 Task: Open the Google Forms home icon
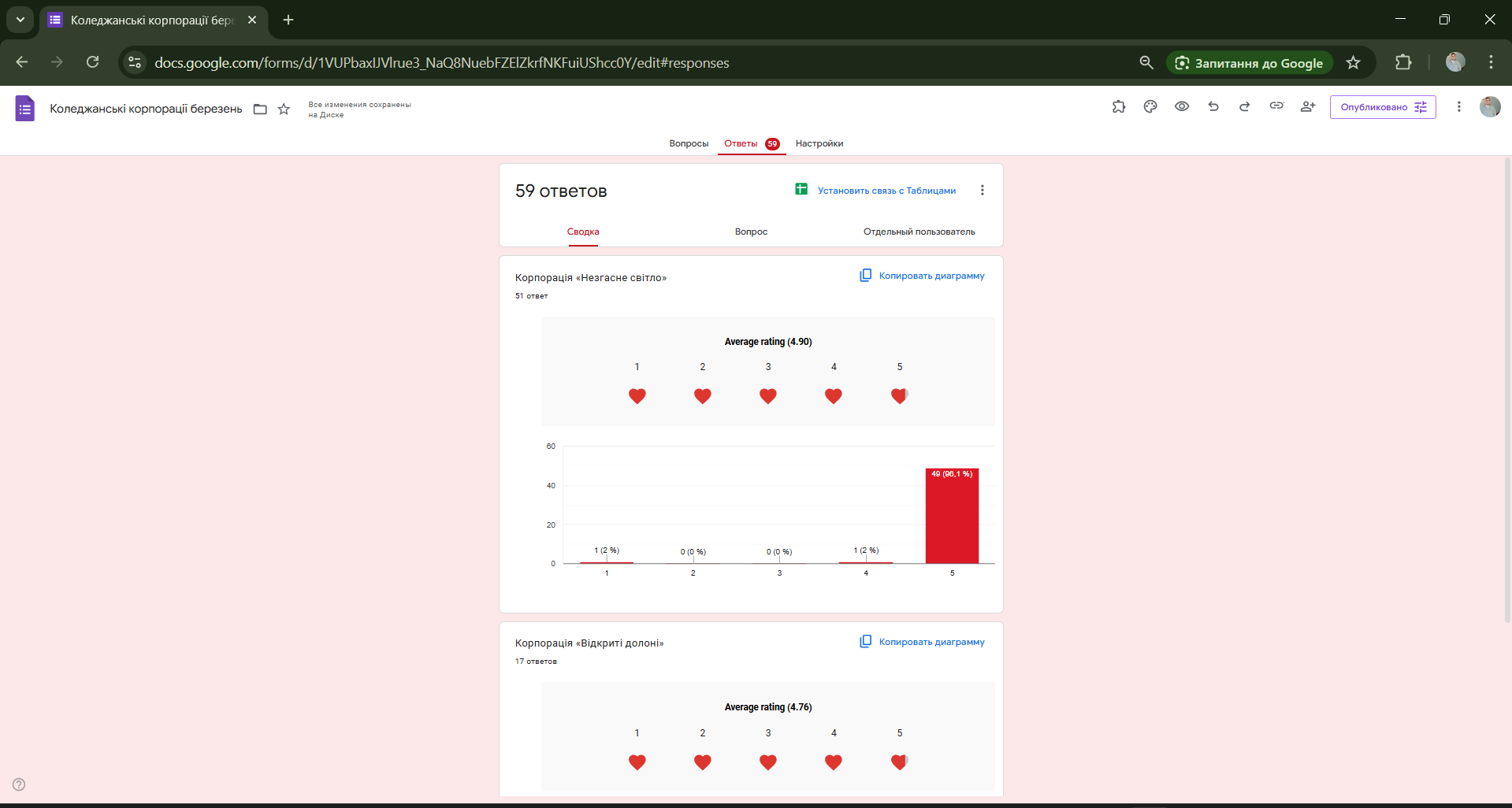[25, 109]
